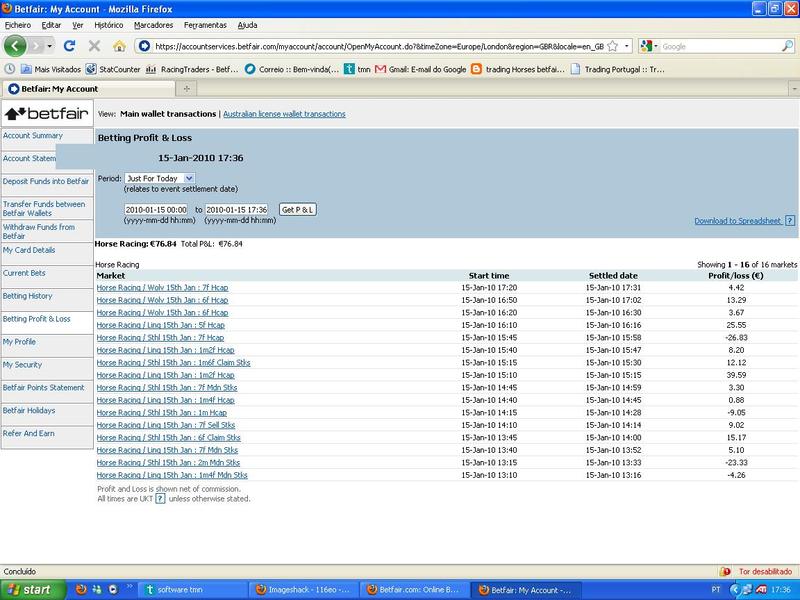800x600 pixels.
Task: Open the Google search engine selector
Action: tap(648, 46)
